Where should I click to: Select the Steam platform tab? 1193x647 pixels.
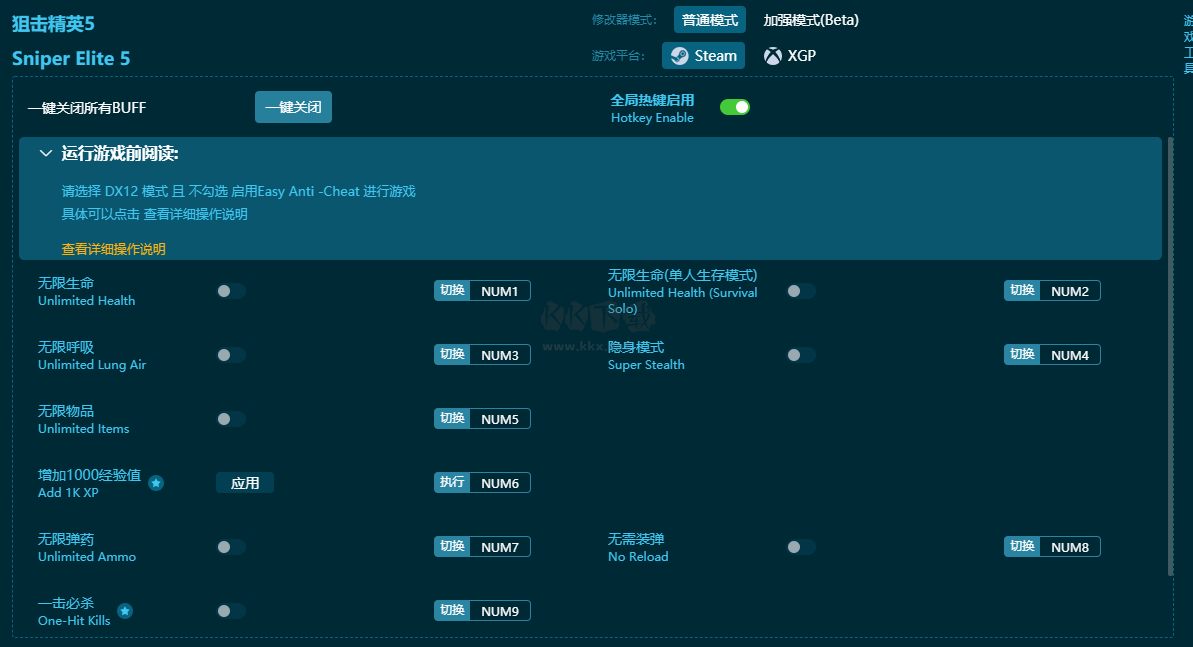(704, 56)
